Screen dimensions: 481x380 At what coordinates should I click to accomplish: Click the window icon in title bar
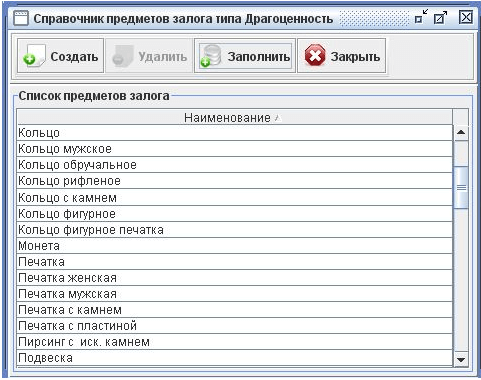pos(21,18)
